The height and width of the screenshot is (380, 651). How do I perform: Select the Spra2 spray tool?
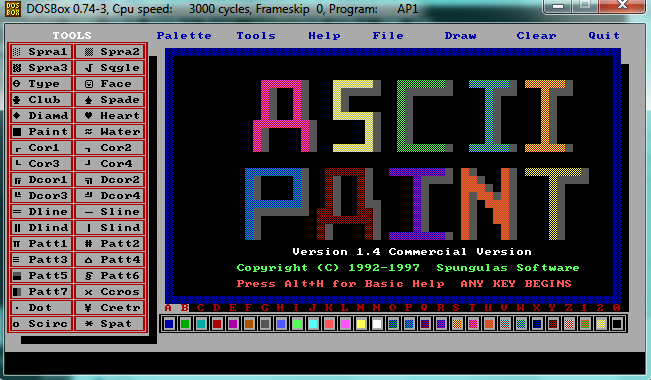pos(110,51)
